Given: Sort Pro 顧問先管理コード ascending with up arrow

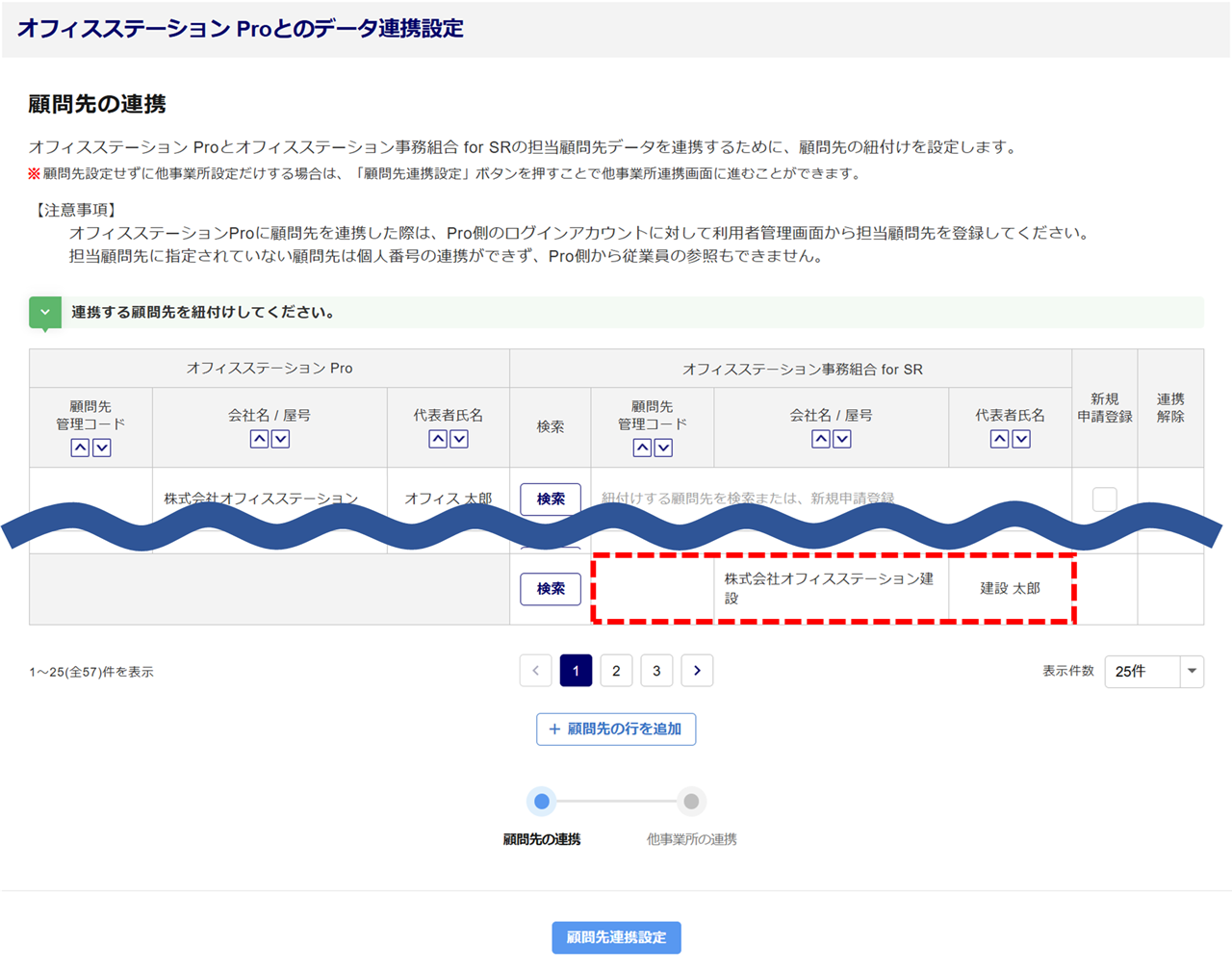Looking at the screenshot, I should [x=80, y=448].
